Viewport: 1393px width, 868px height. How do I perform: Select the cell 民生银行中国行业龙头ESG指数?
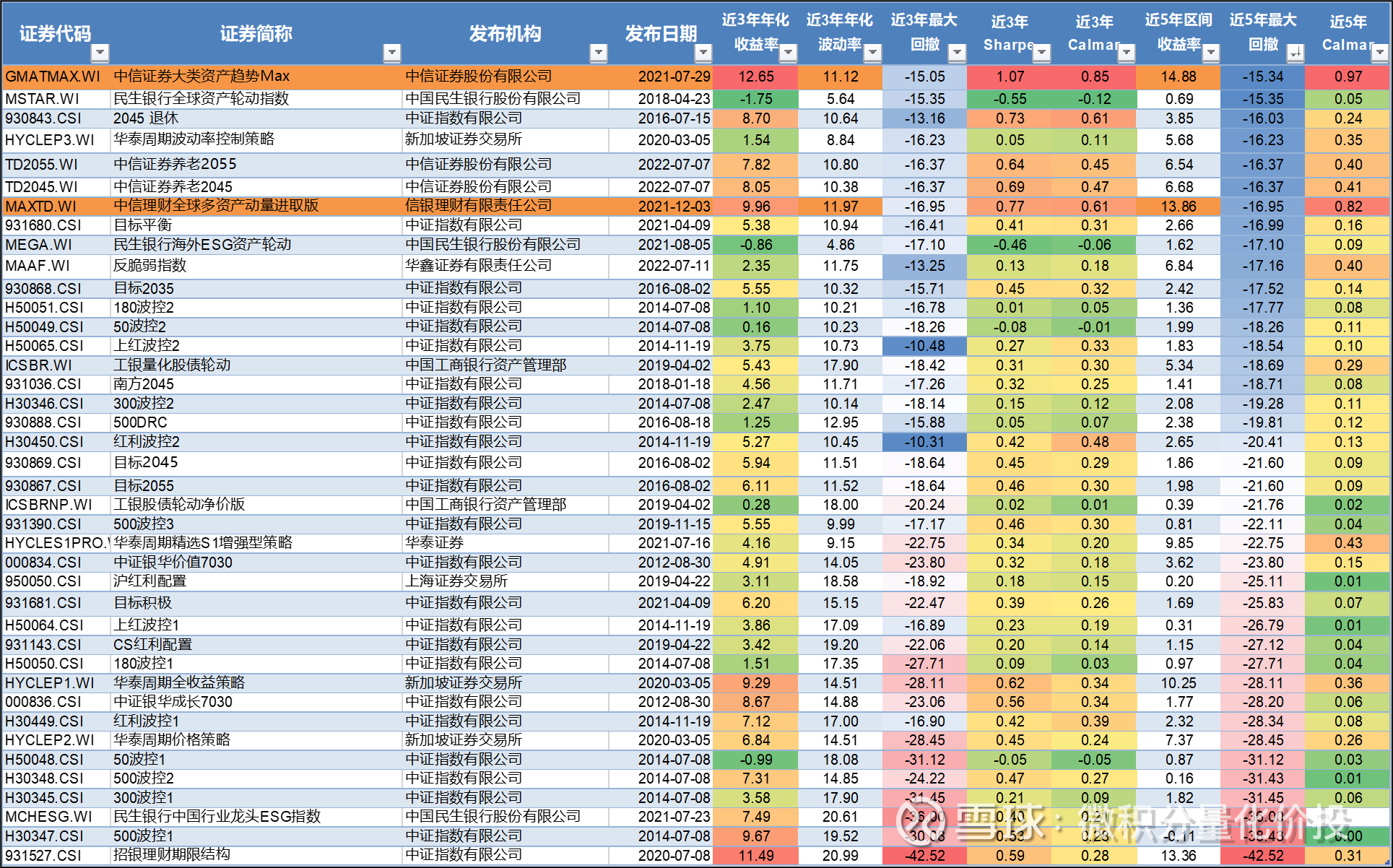256,817
